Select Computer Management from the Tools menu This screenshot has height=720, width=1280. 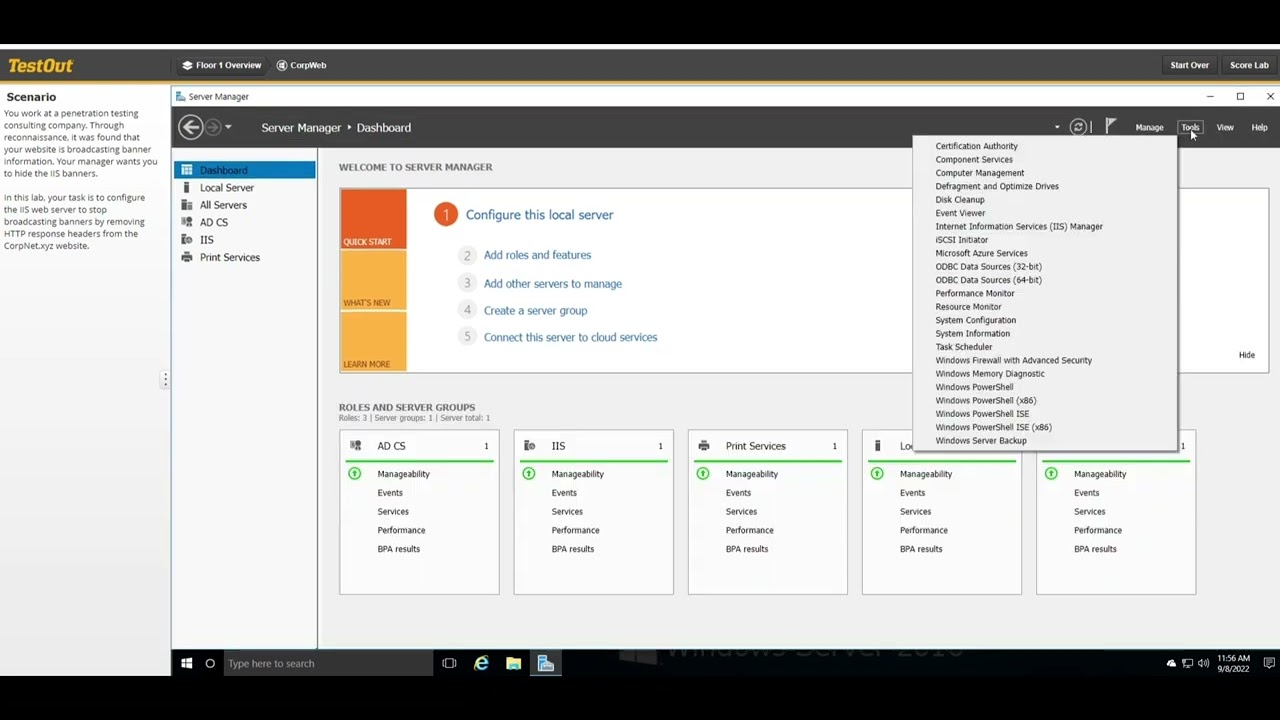tap(979, 173)
